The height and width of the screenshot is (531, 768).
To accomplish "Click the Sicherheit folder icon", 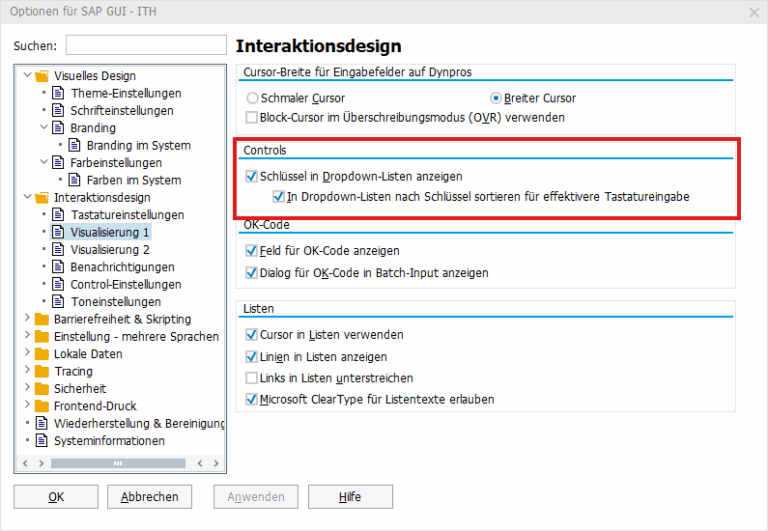I will click(x=42, y=389).
